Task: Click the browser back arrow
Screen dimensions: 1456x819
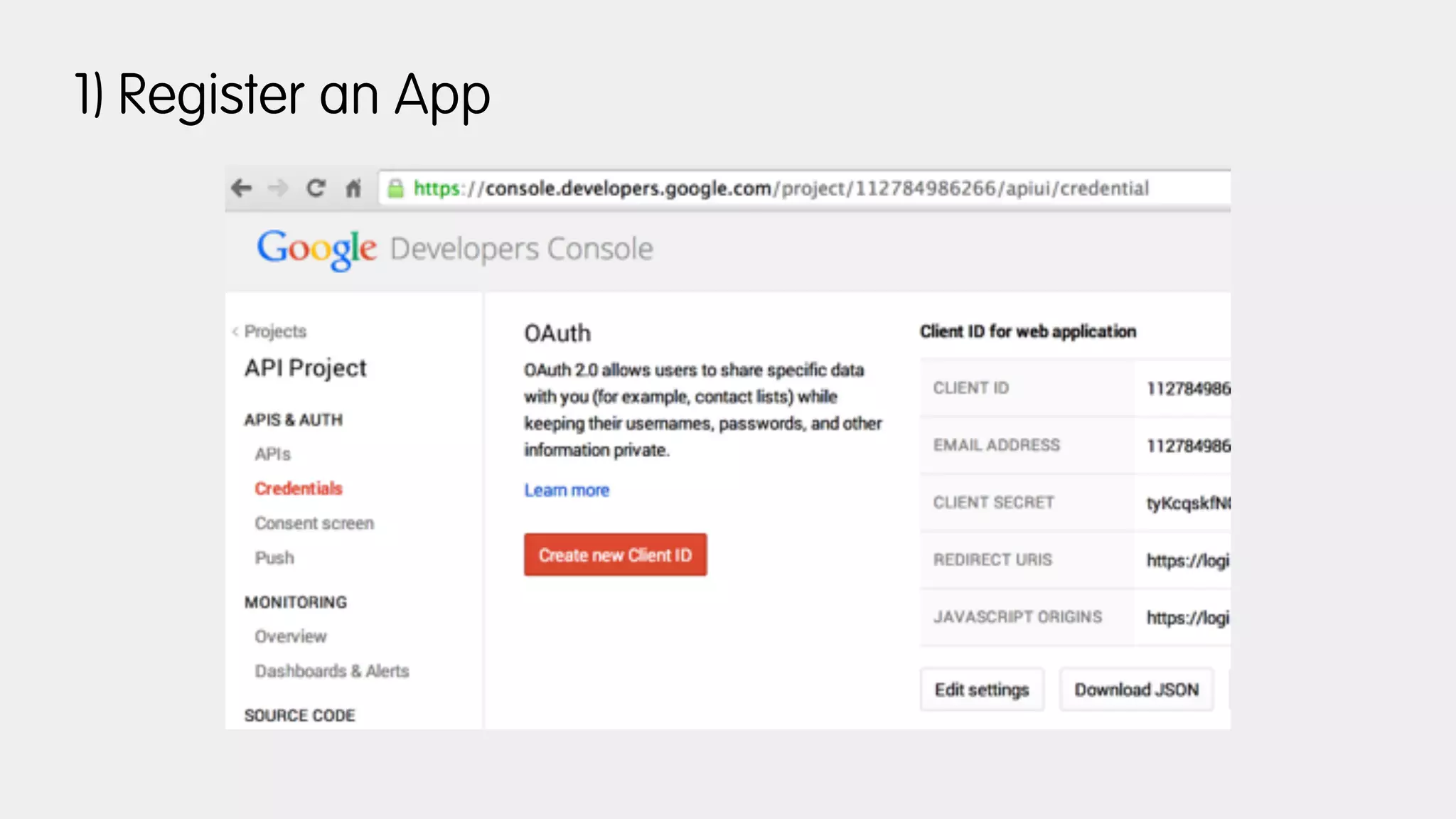Action: click(x=242, y=188)
